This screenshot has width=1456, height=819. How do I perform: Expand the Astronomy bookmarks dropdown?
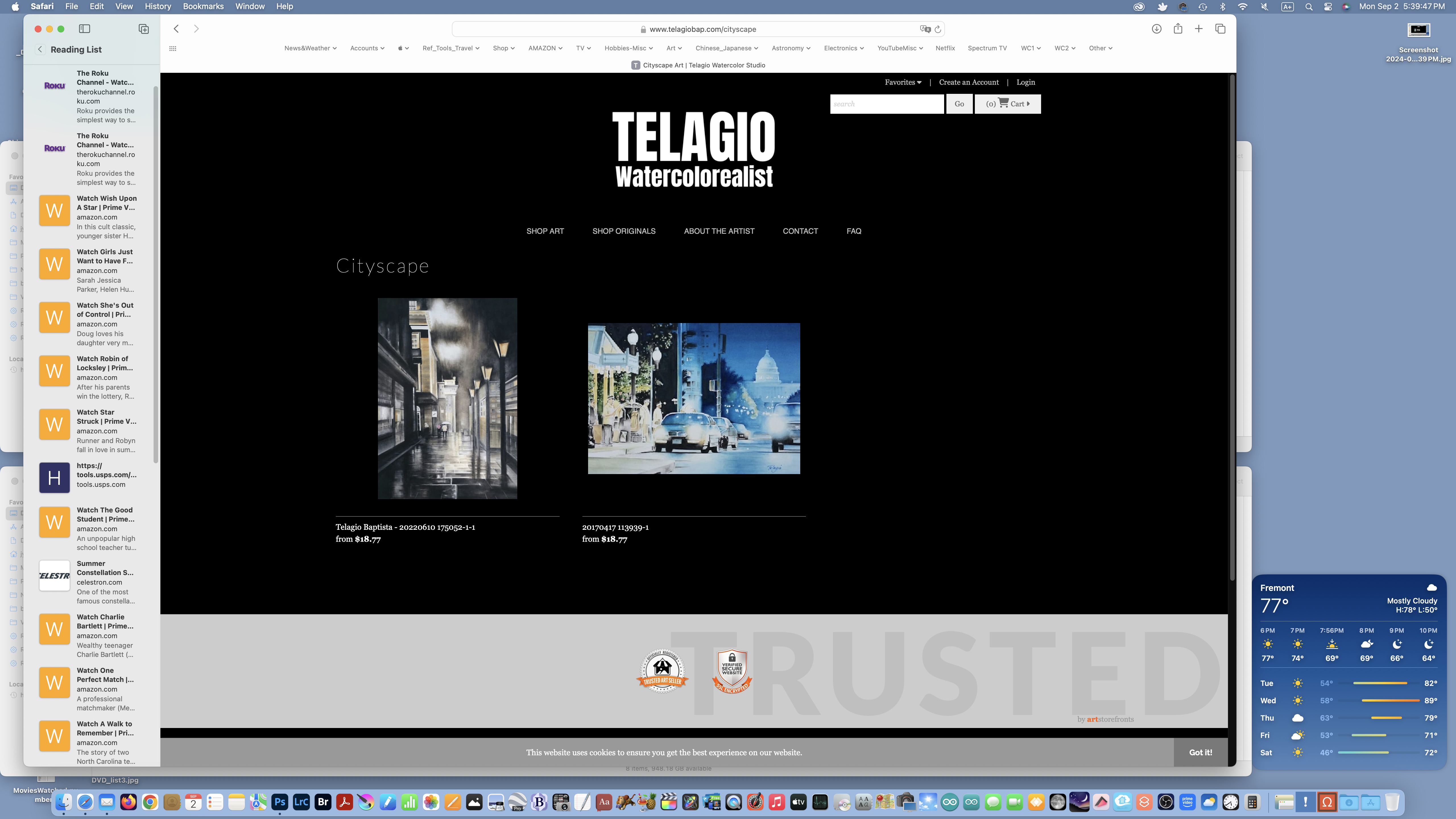[x=790, y=48]
